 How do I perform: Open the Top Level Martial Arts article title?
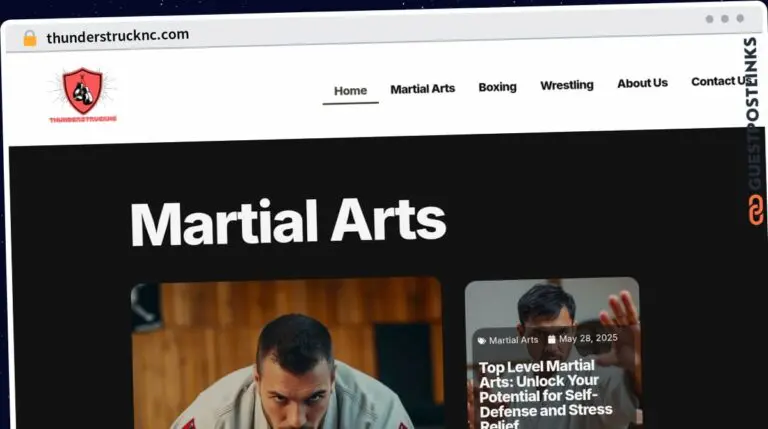[545, 395]
